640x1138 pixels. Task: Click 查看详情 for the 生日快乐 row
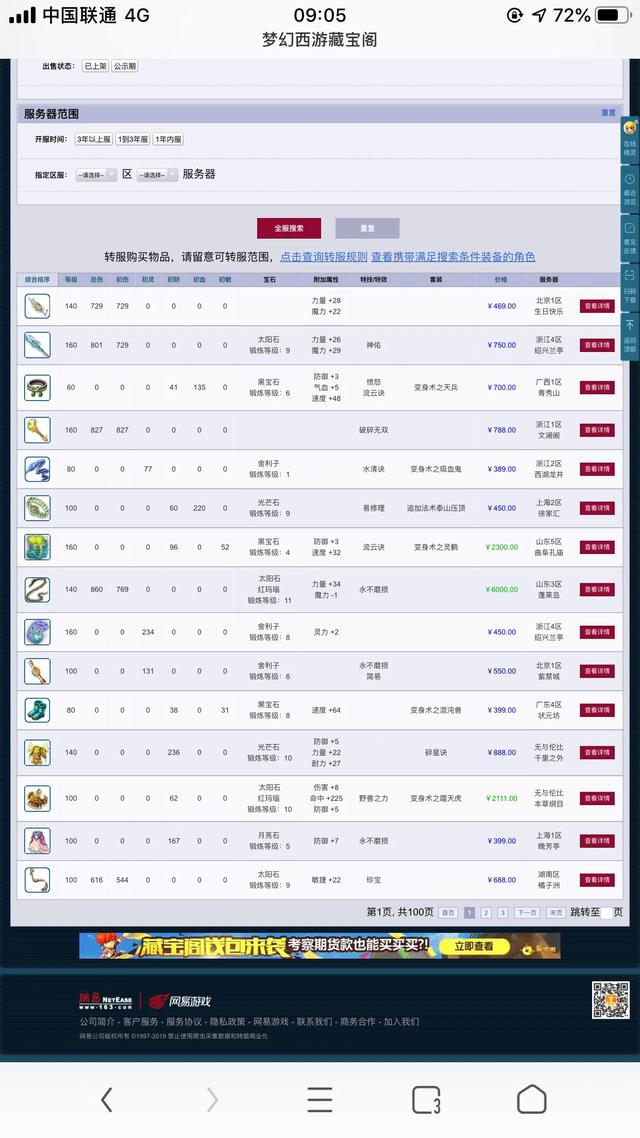click(x=596, y=306)
